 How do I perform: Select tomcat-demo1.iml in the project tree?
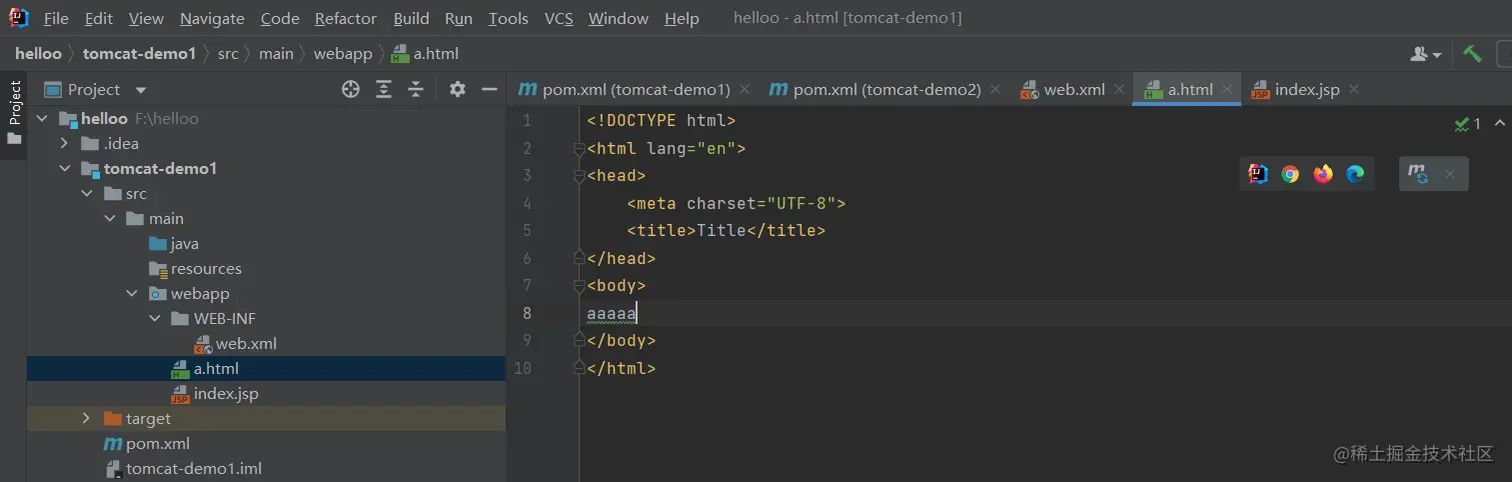183,468
